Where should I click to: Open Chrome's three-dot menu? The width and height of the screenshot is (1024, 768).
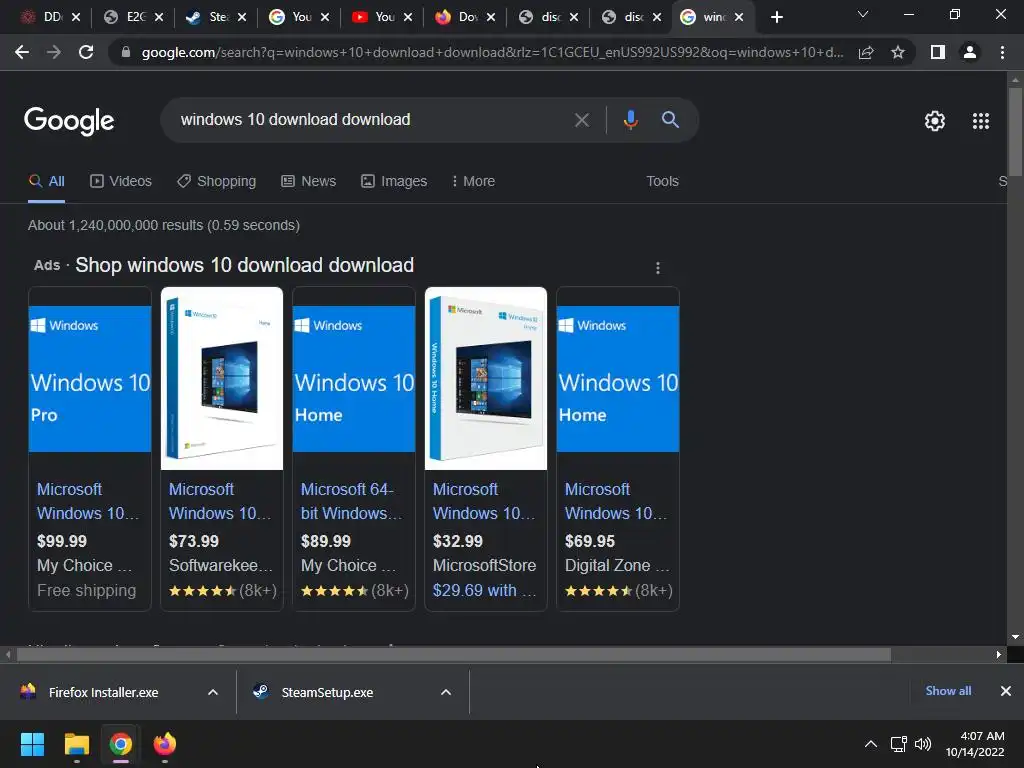pos(1002,52)
